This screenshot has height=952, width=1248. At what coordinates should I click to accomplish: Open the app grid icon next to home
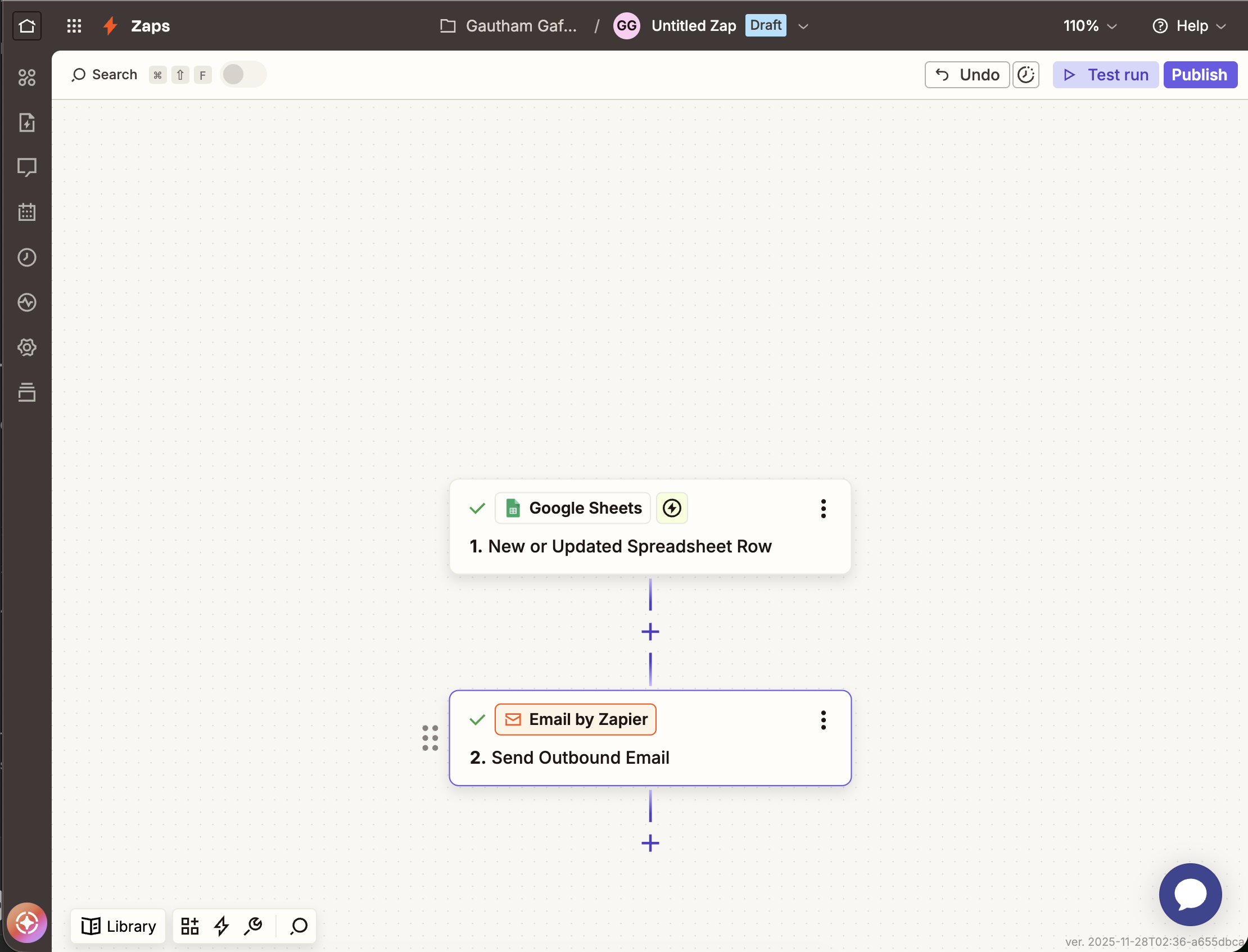click(x=74, y=25)
